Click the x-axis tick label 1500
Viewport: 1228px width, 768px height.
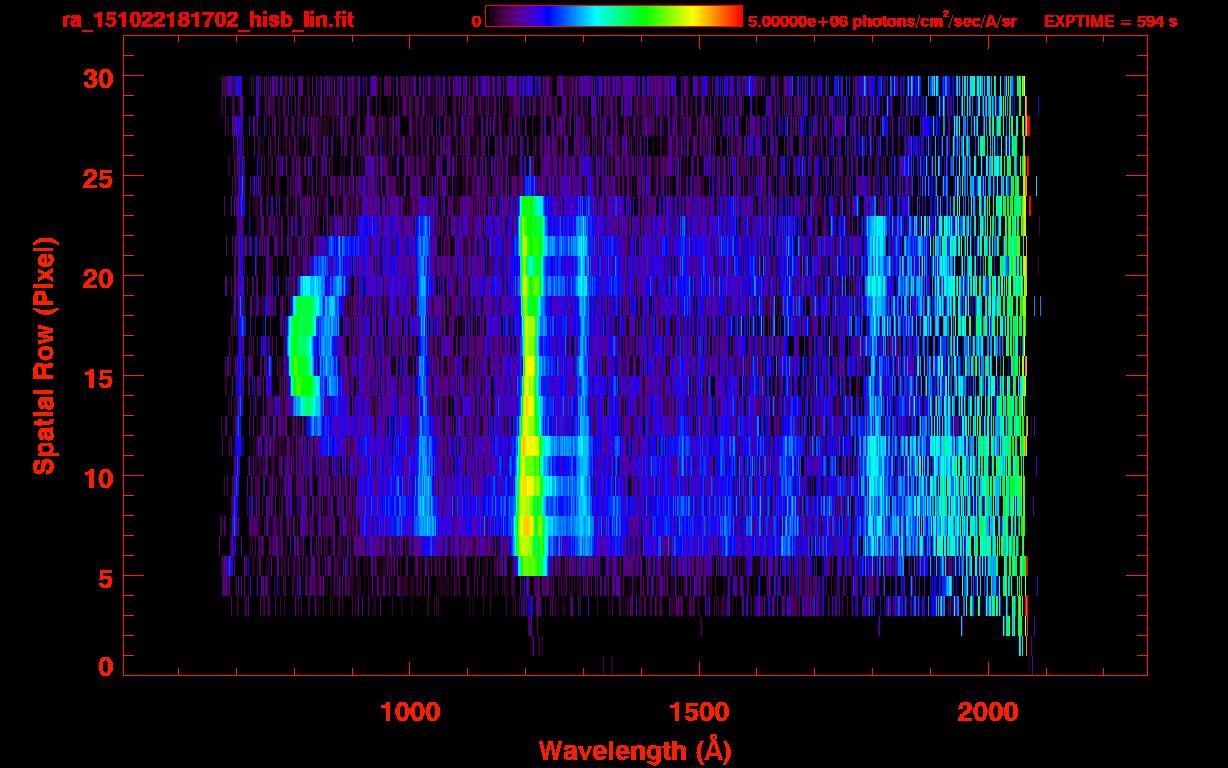tap(699, 712)
